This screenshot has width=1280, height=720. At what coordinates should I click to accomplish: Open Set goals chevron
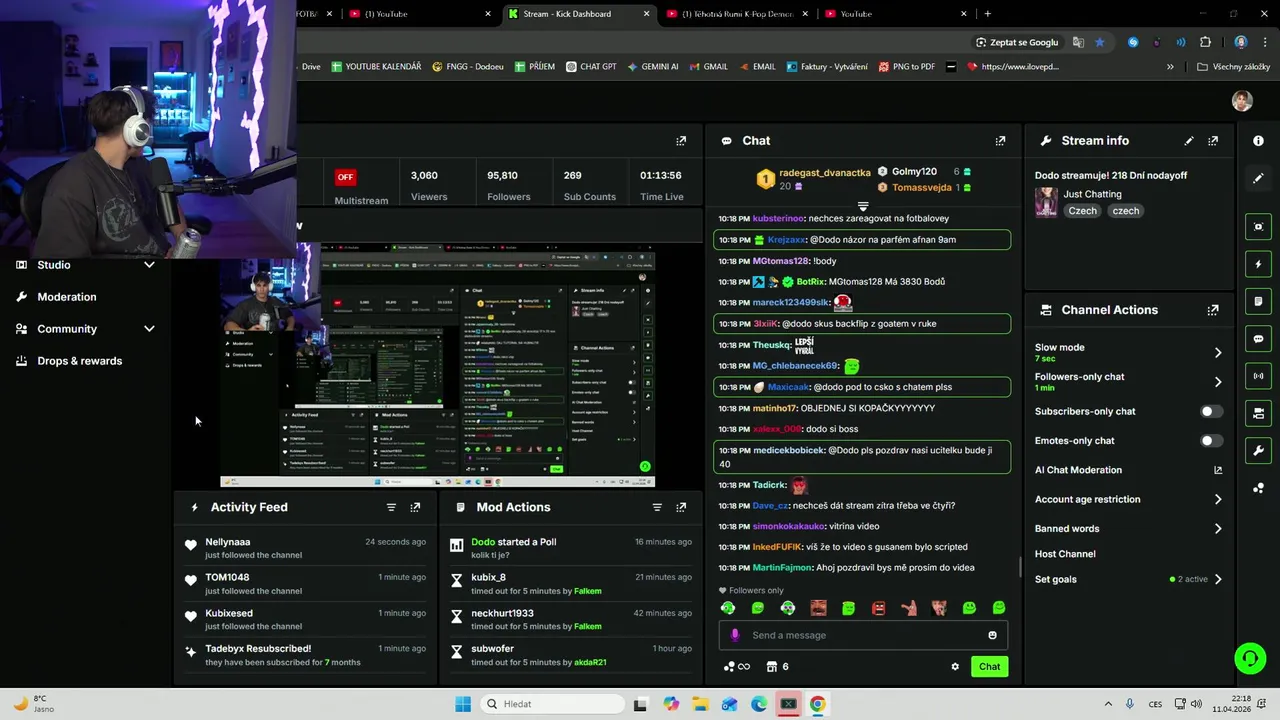[1218, 579]
